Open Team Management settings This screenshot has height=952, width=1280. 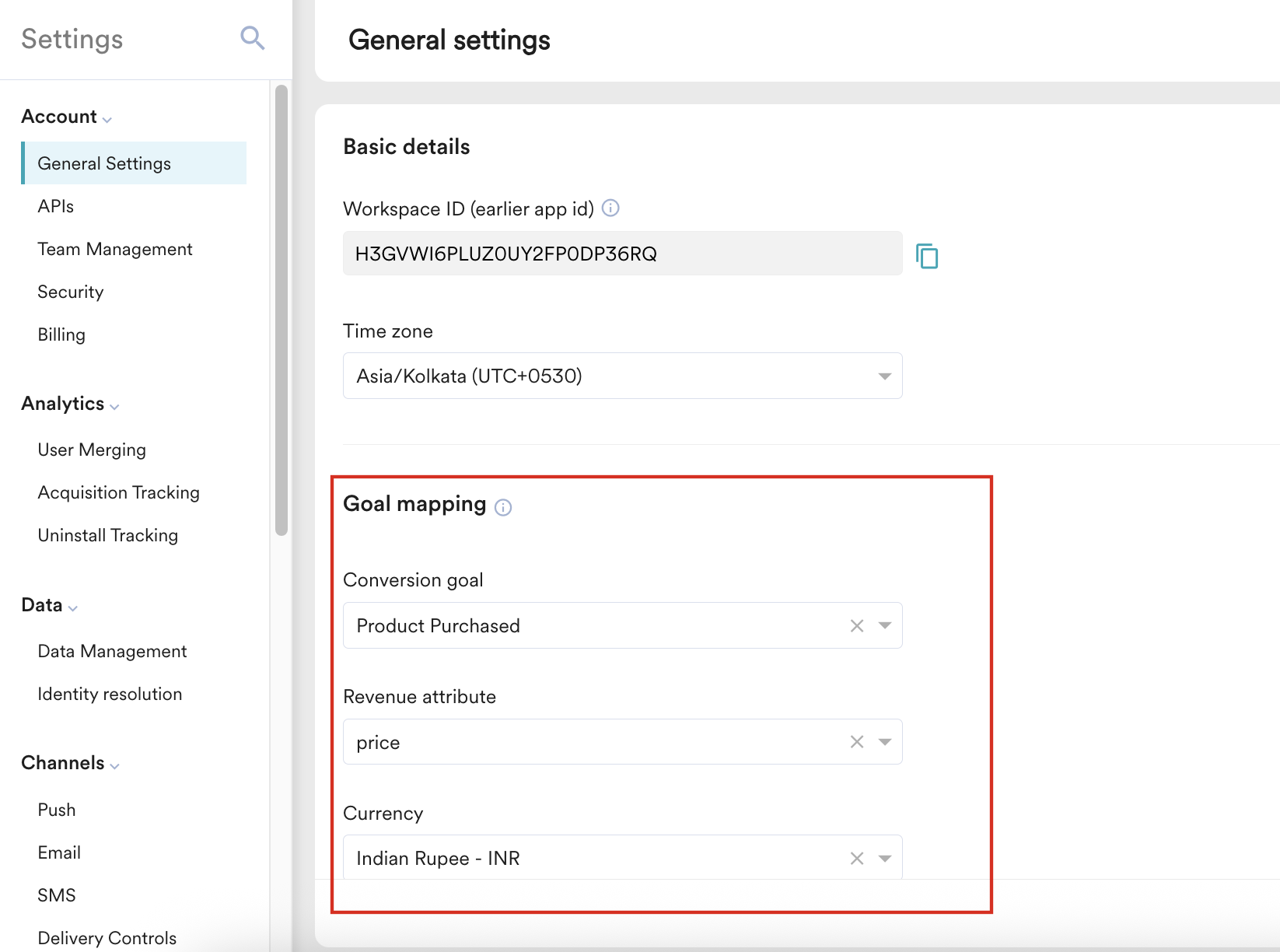[115, 249]
